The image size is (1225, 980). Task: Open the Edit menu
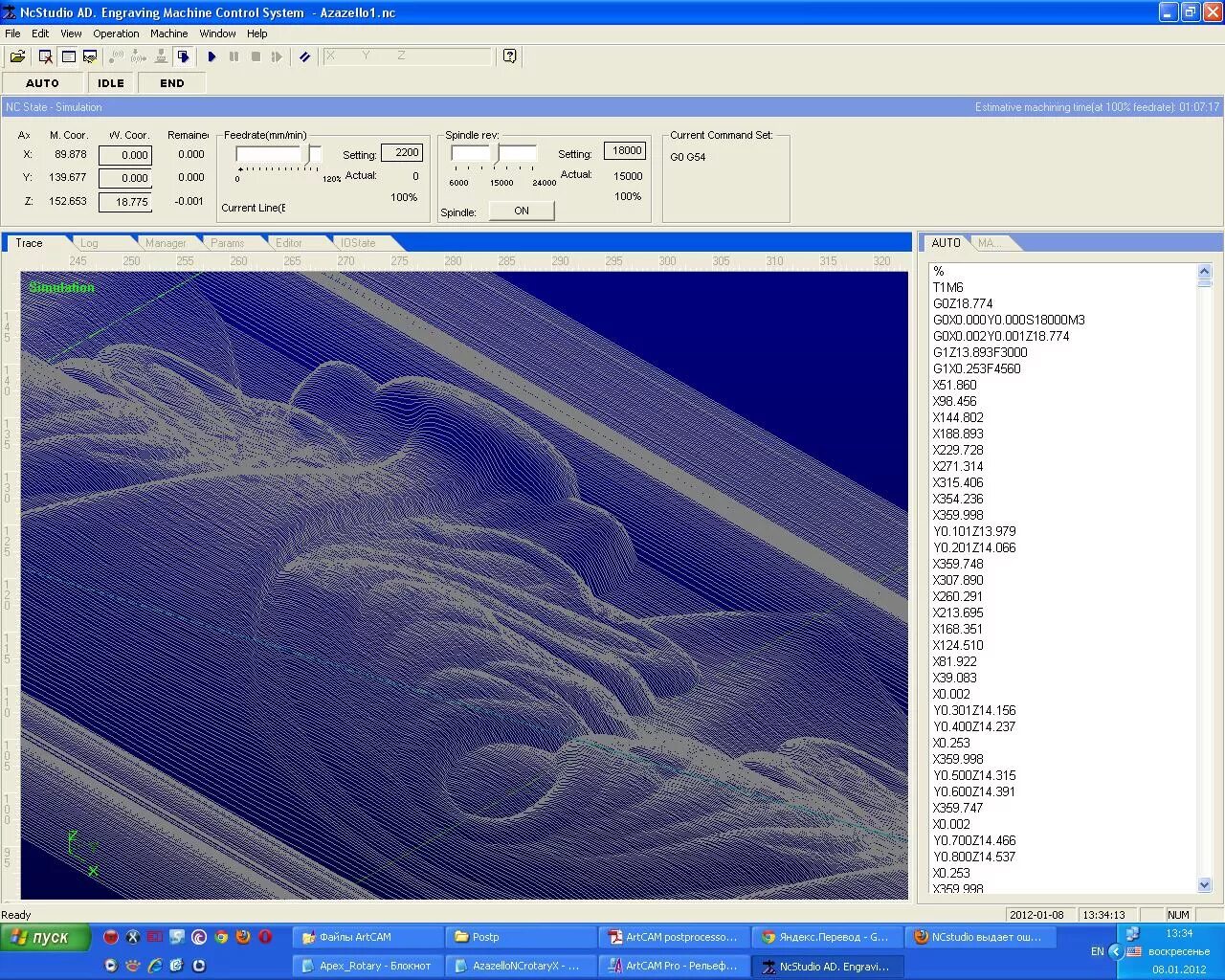pos(40,33)
